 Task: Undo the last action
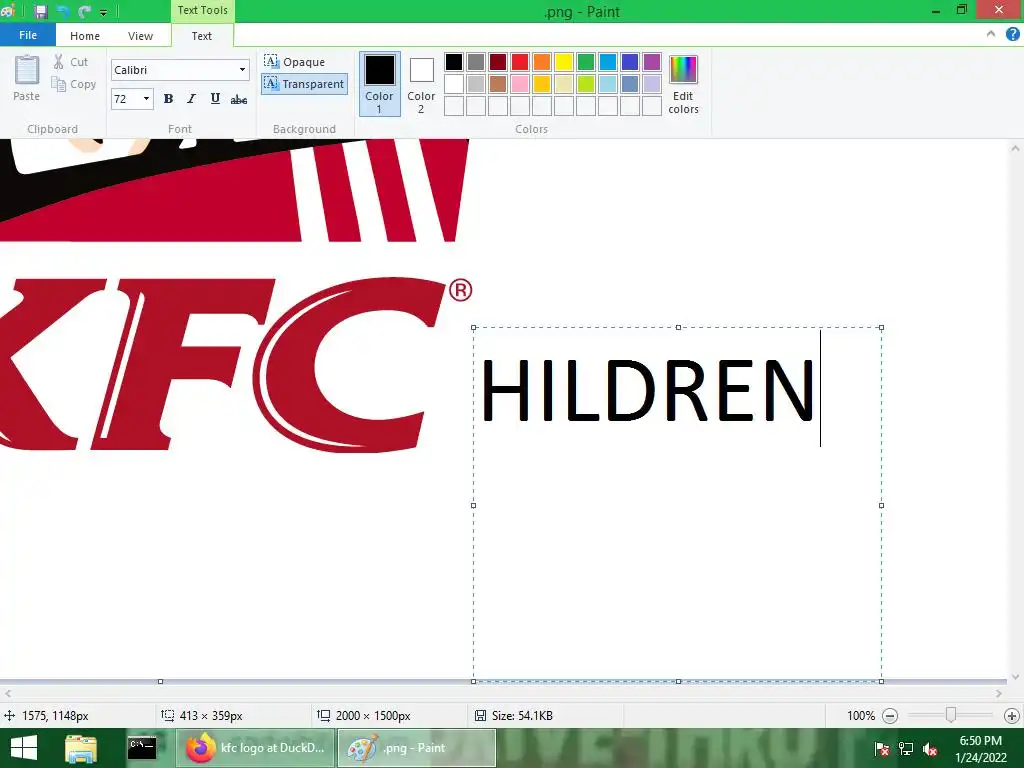pyautogui.click(x=63, y=11)
